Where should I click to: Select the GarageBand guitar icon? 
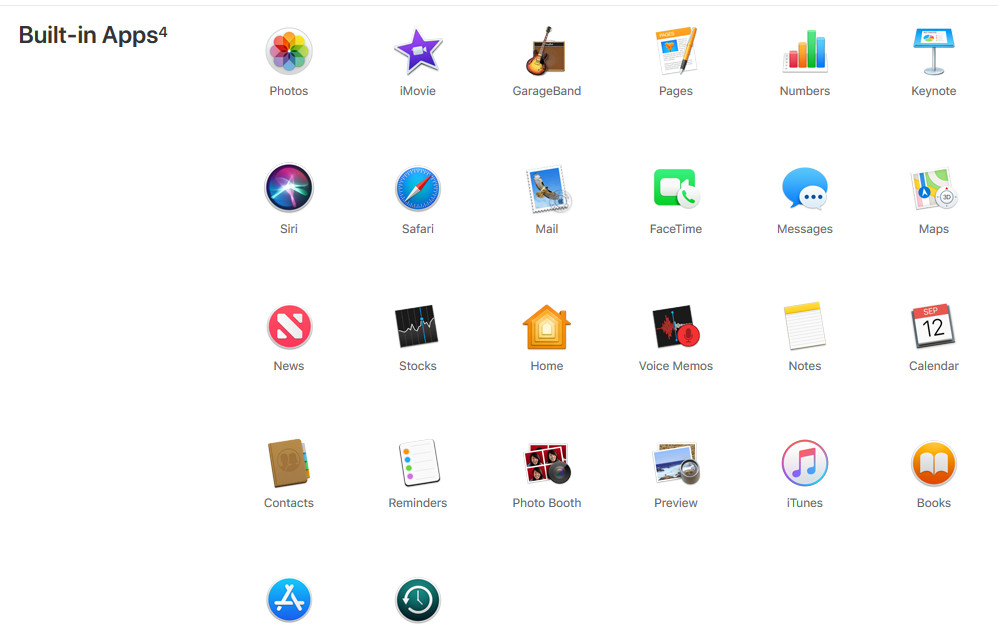point(546,52)
